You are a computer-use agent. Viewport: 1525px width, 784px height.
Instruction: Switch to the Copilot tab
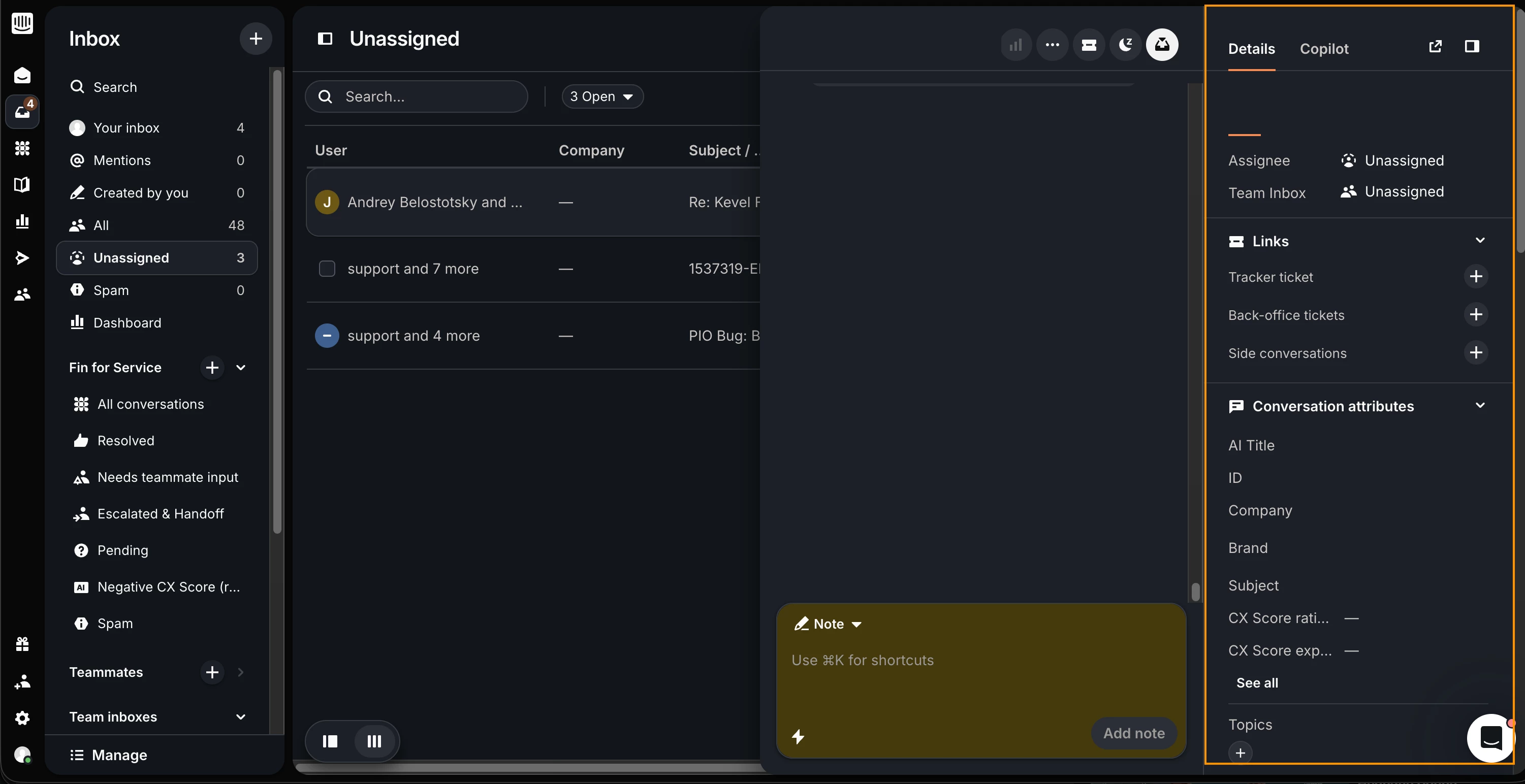[x=1324, y=49]
